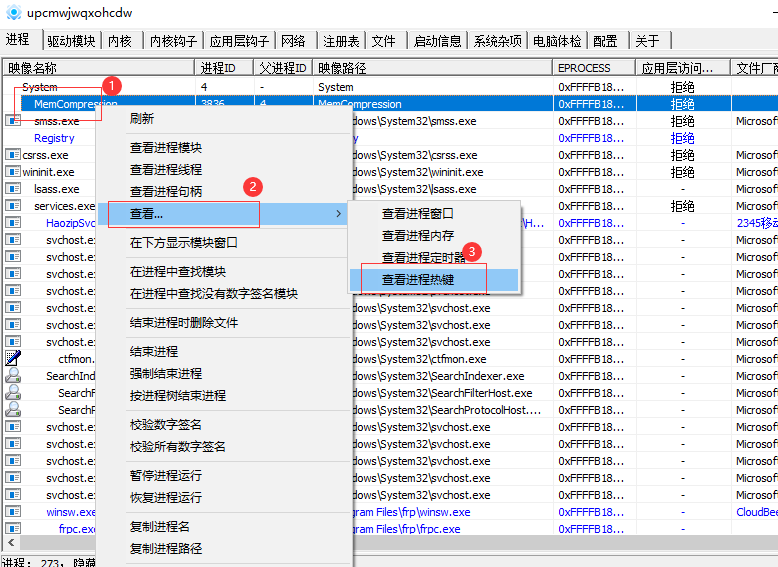
Task: Click the csrss.exe process icon
Action: coord(13,155)
